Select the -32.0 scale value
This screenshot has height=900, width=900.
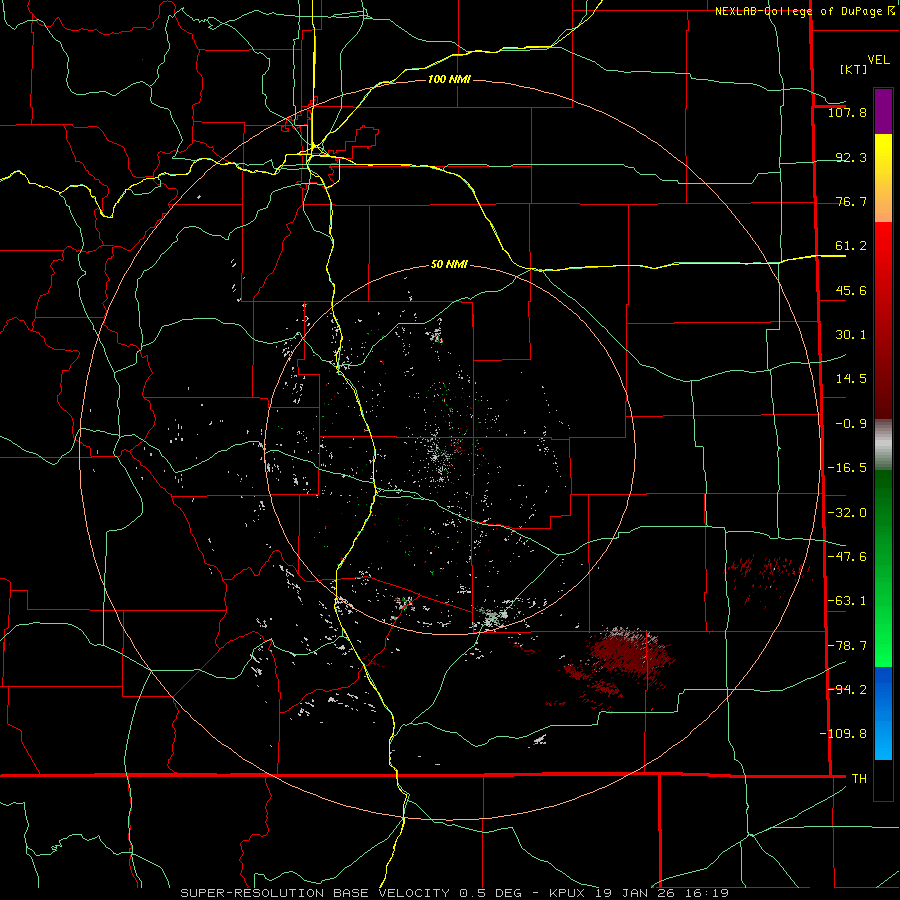[847, 513]
